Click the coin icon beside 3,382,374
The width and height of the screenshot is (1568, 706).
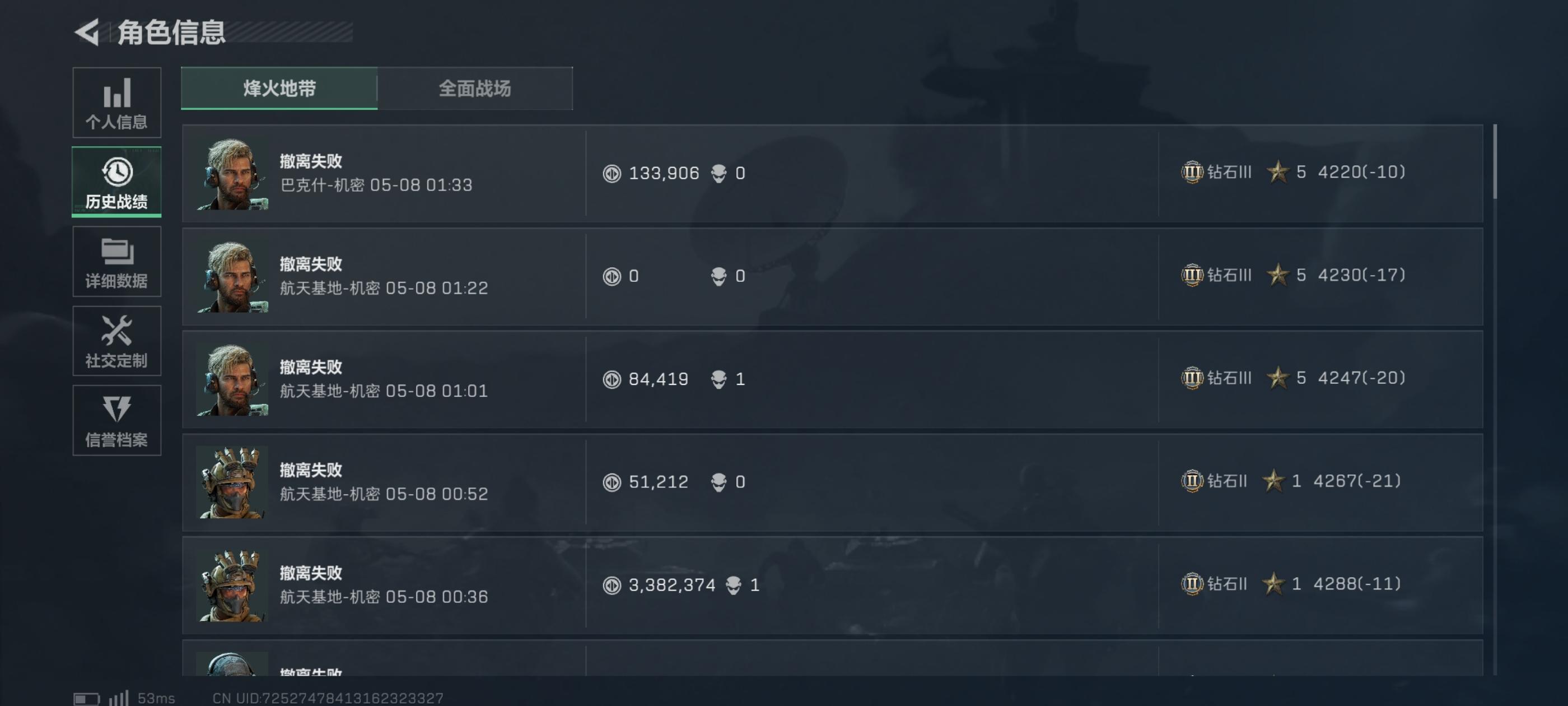612,586
